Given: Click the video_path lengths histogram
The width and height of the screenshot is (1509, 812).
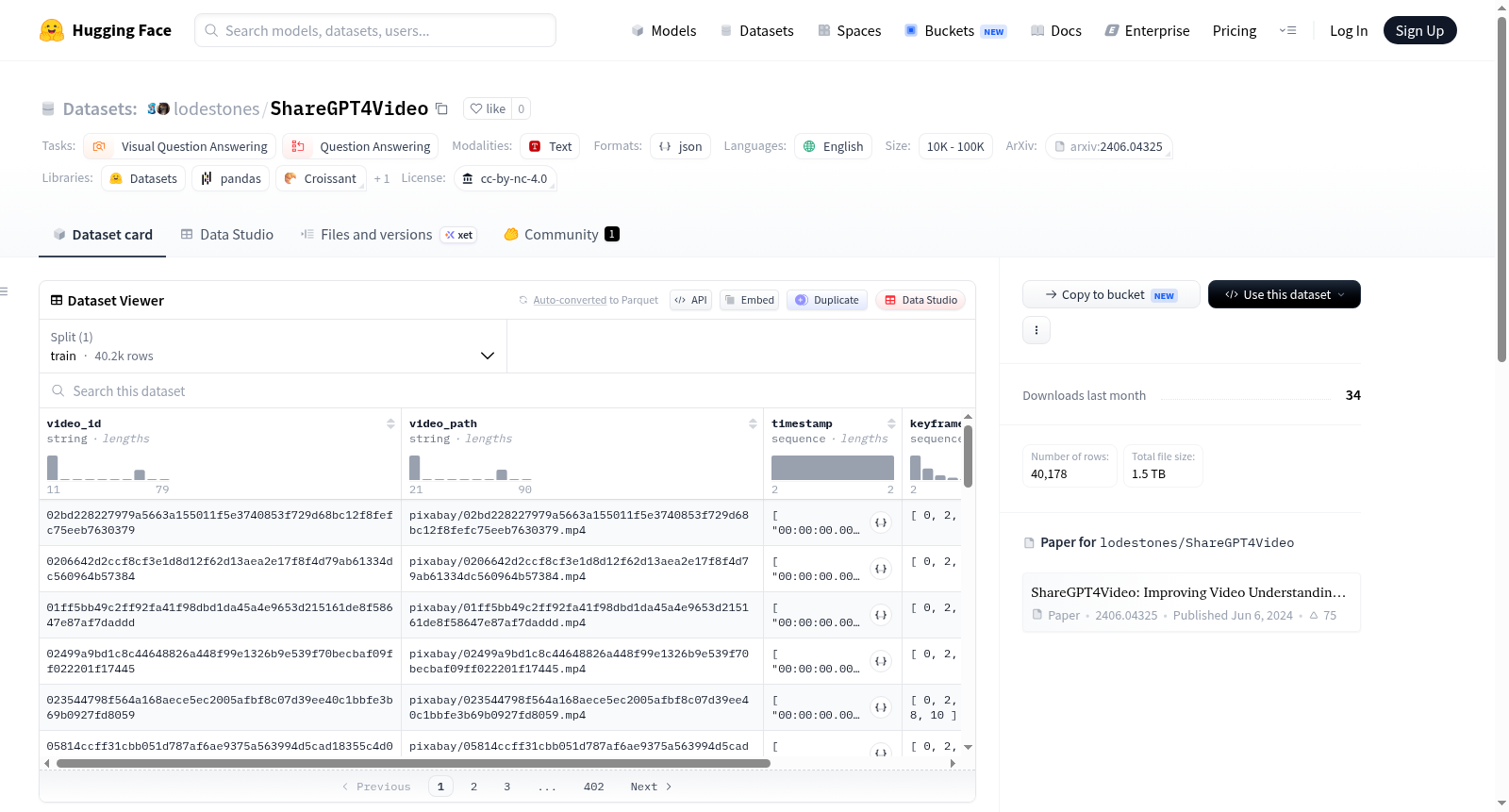Looking at the screenshot, I should coord(471,468).
